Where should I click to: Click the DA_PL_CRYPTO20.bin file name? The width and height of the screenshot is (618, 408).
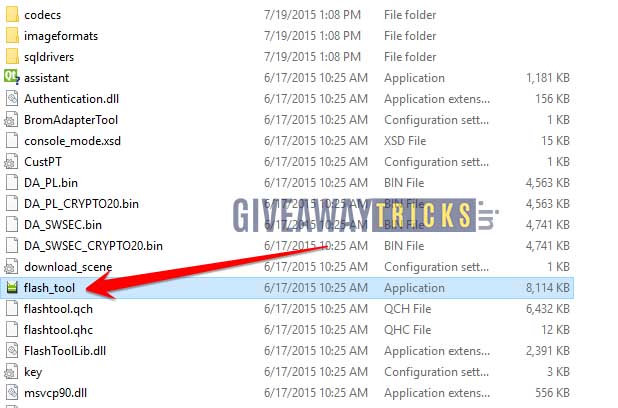pyautogui.click(x=81, y=204)
